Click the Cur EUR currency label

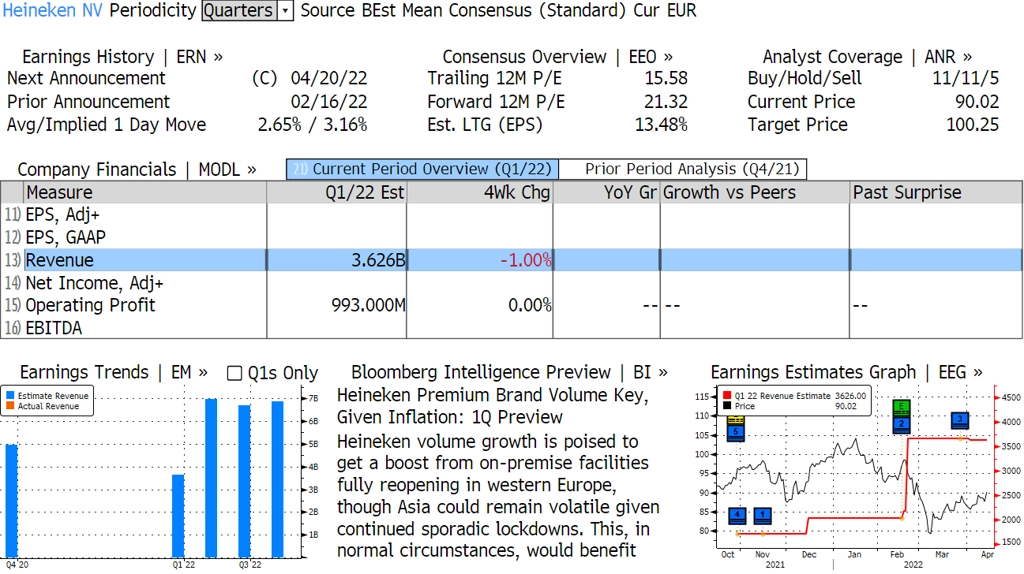click(665, 10)
